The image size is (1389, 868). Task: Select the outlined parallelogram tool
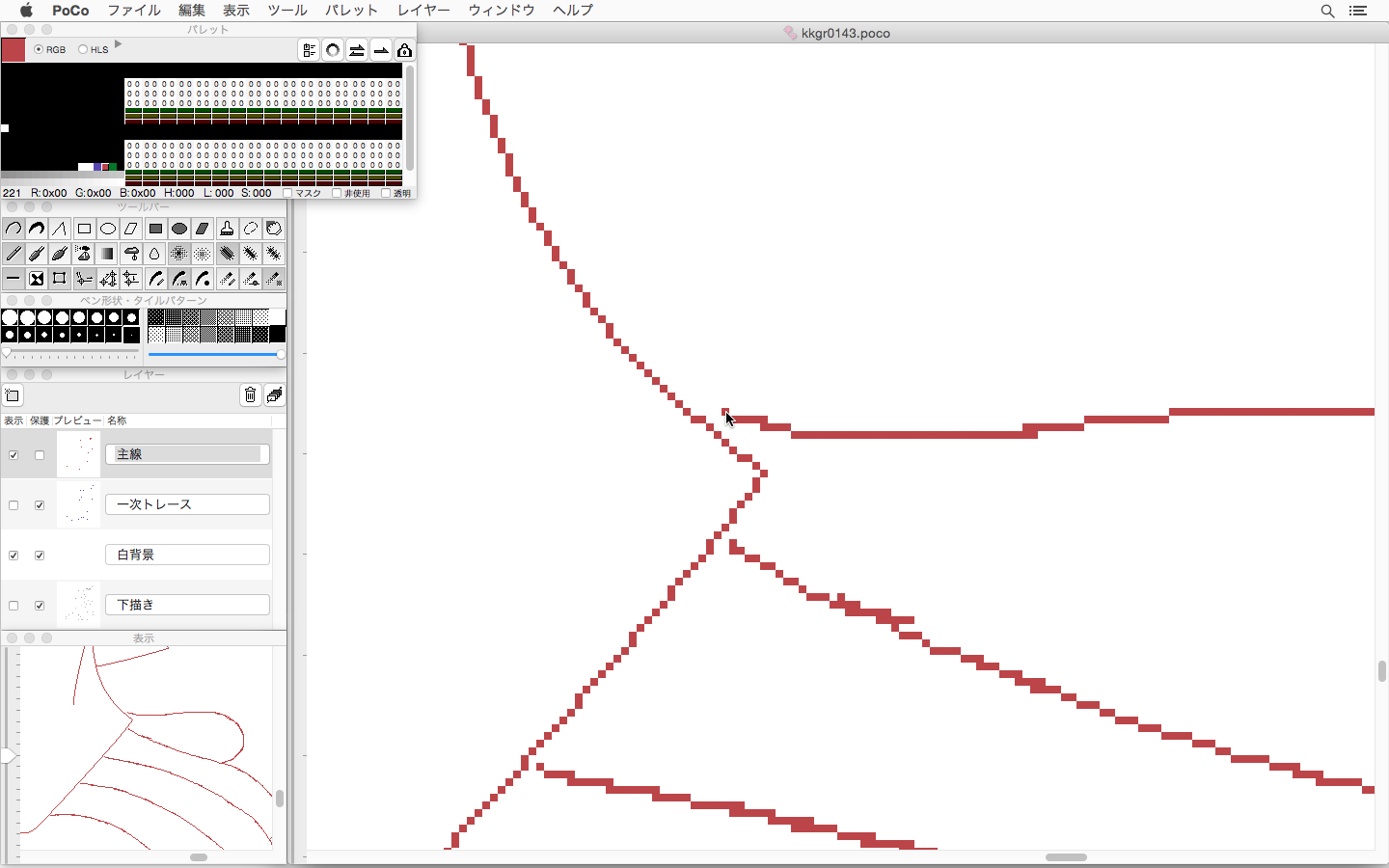tap(131, 230)
